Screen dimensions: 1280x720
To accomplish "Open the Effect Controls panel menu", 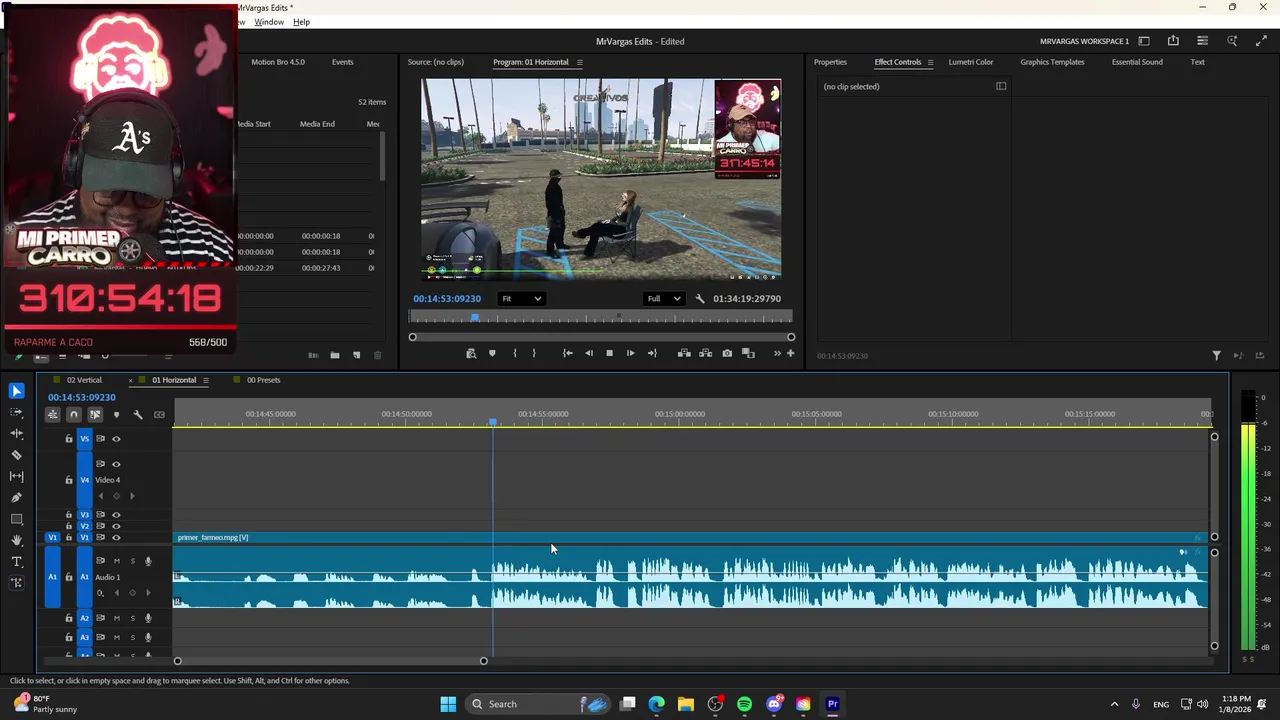I will tap(930, 62).
